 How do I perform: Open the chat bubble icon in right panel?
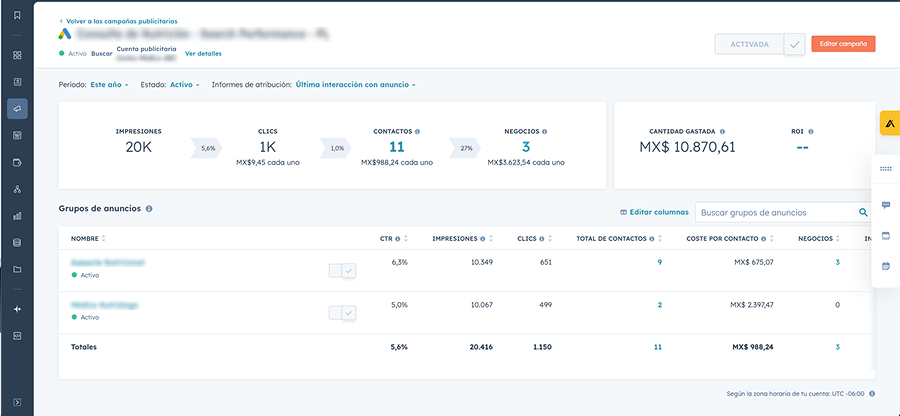click(886, 205)
